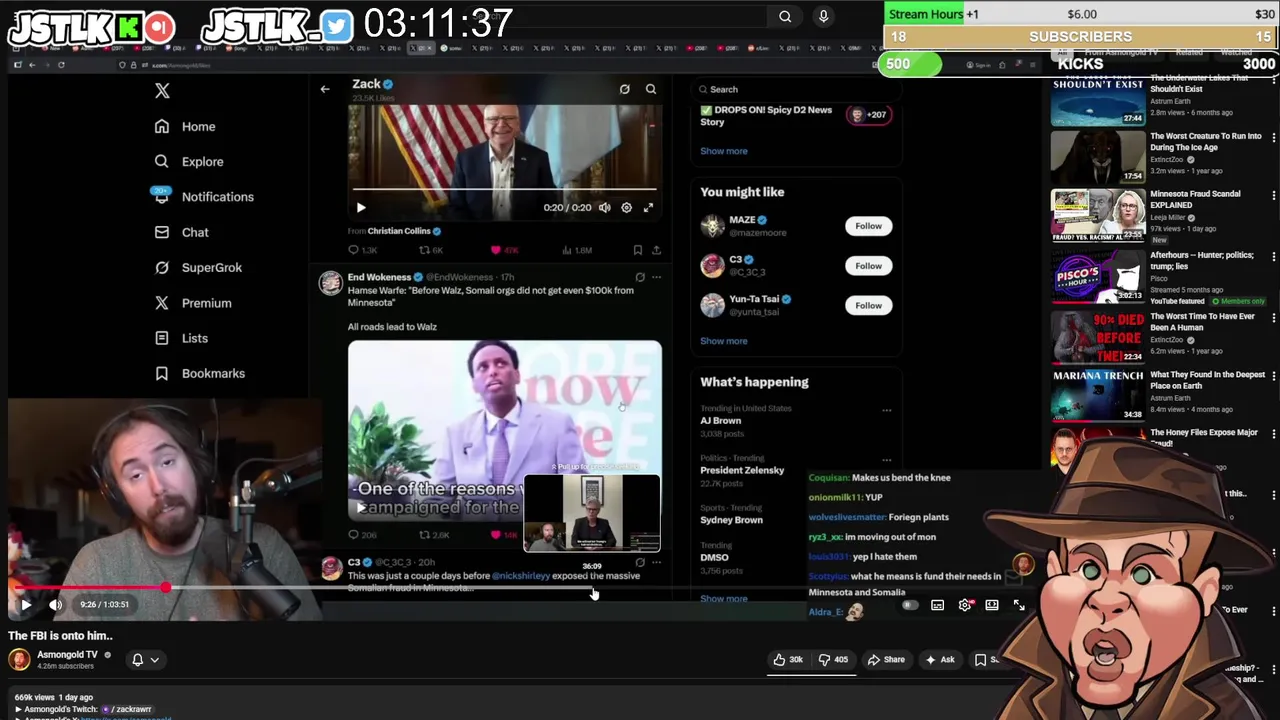Show more under DROPS ON story
The image size is (1280, 720).
point(723,151)
